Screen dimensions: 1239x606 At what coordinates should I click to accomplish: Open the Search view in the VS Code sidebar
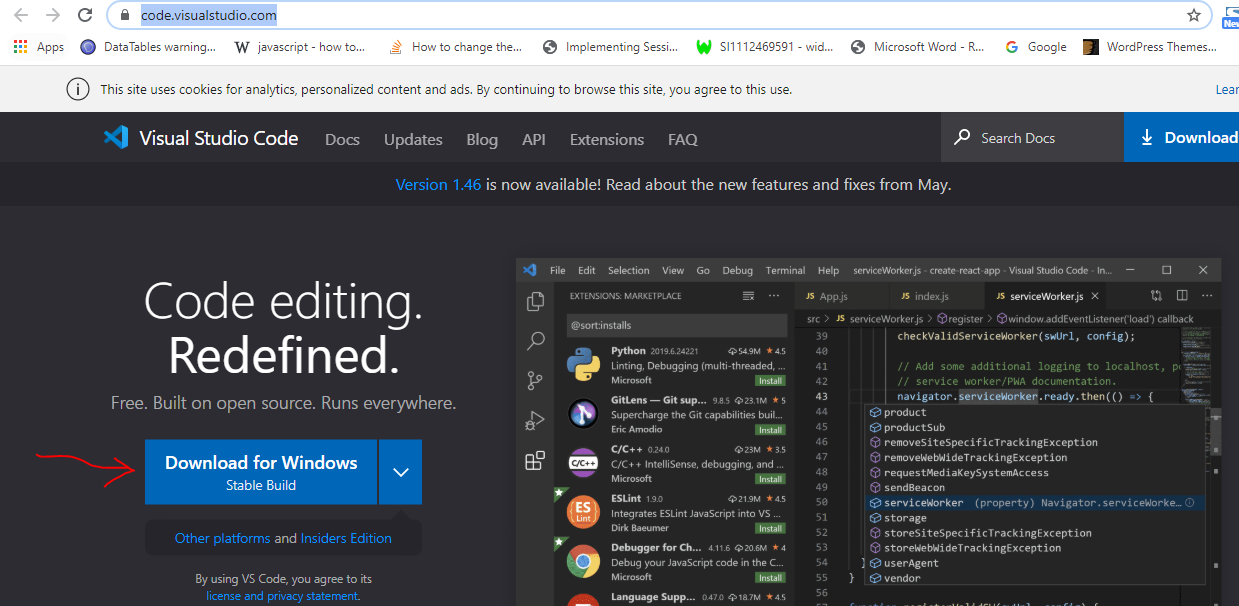click(535, 341)
